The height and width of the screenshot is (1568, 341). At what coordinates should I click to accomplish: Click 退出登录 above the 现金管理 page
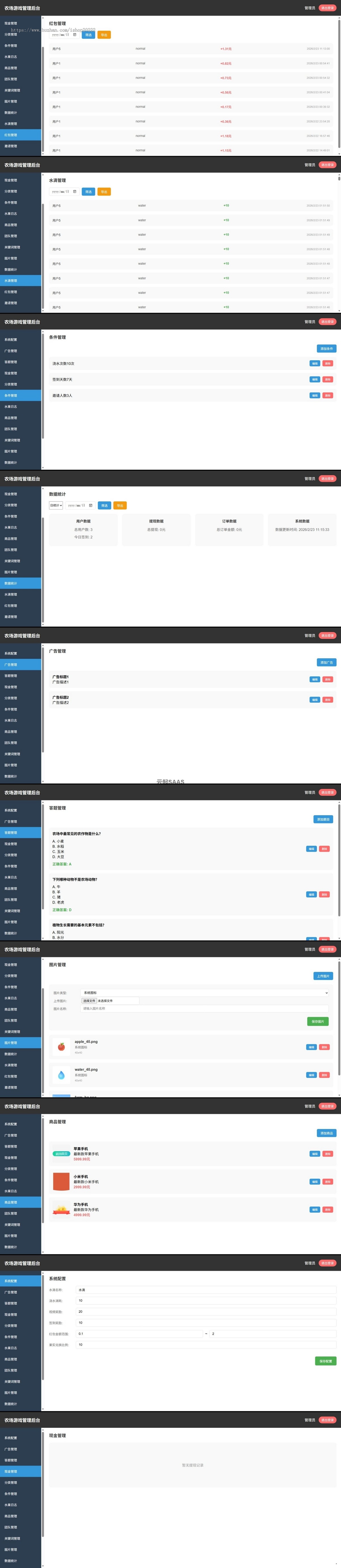(327, 1420)
